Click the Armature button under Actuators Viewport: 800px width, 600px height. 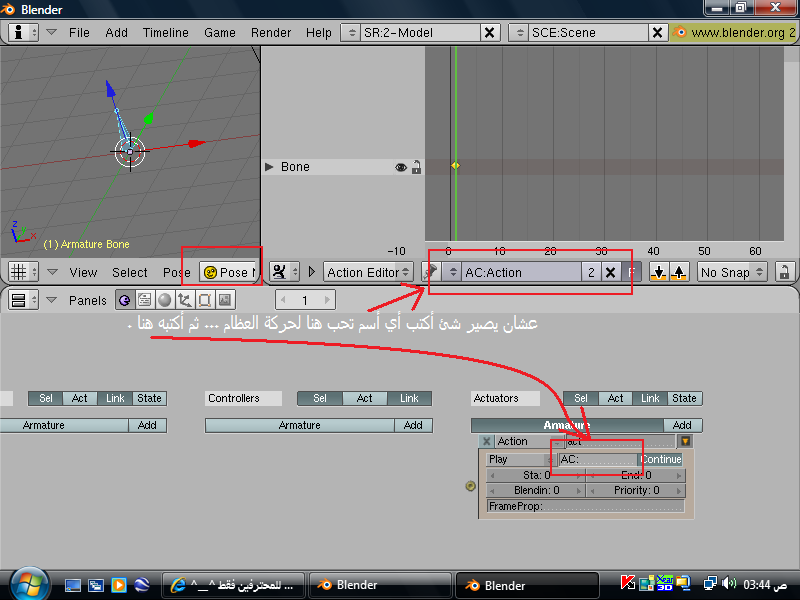567,425
